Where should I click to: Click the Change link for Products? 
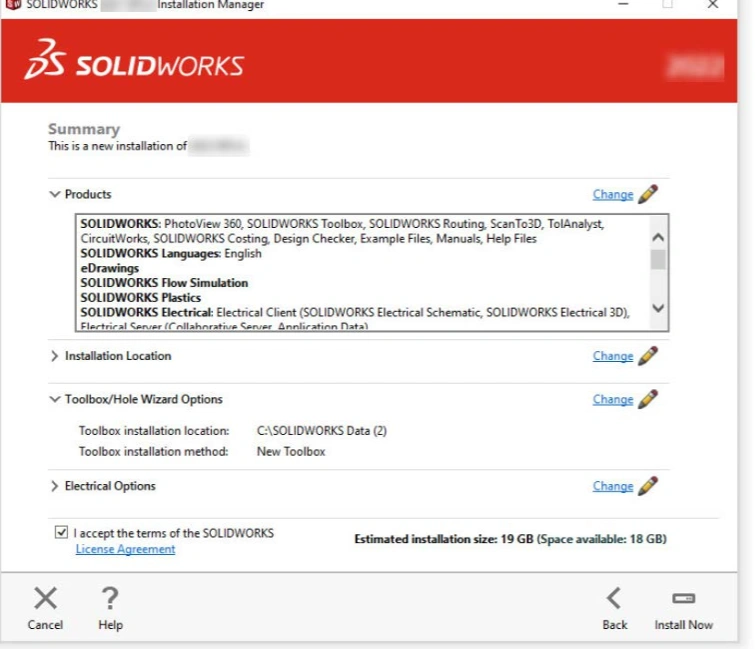point(613,195)
